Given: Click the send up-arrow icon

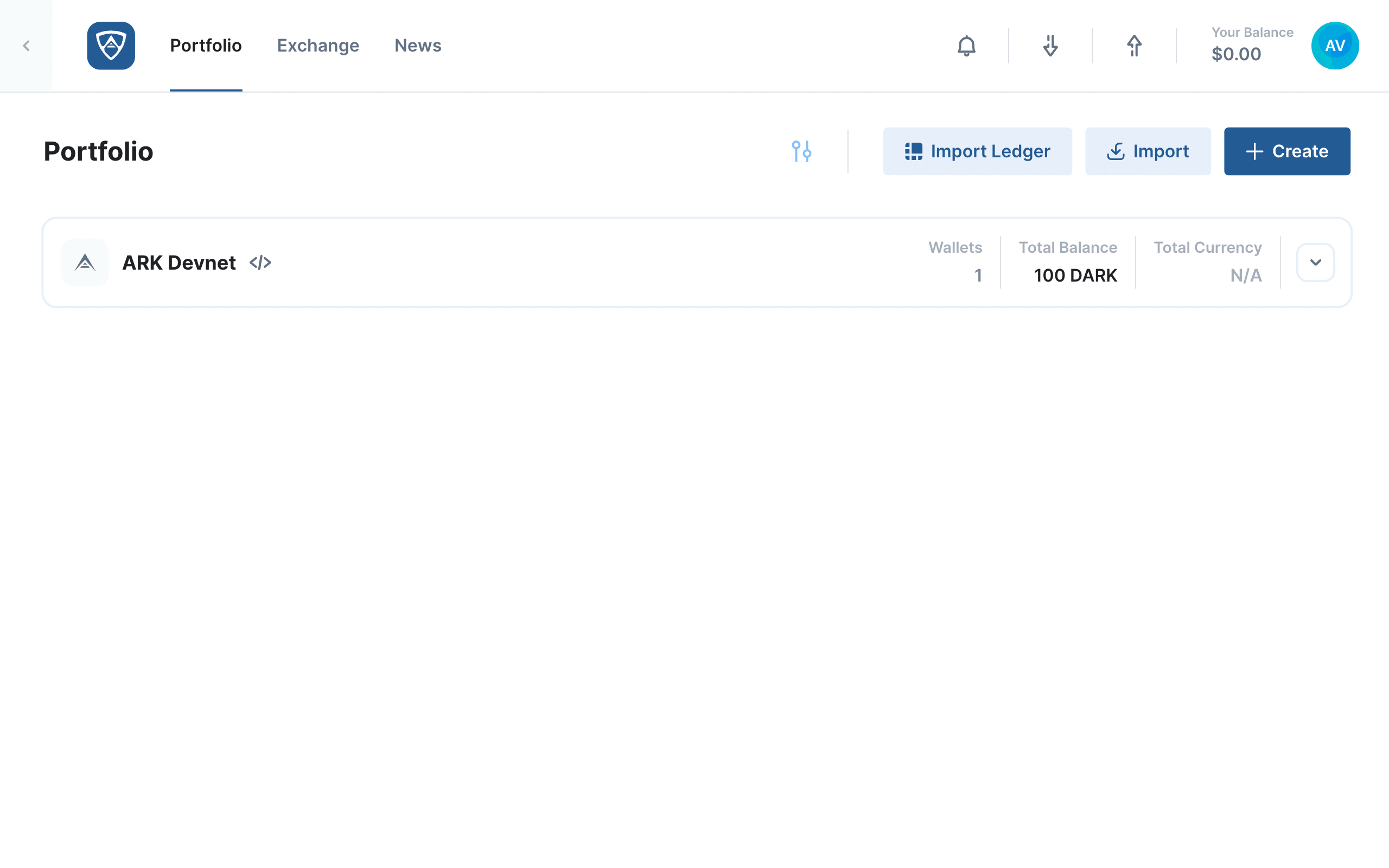Looking at the screenshot, I should tap(1134, 46).
